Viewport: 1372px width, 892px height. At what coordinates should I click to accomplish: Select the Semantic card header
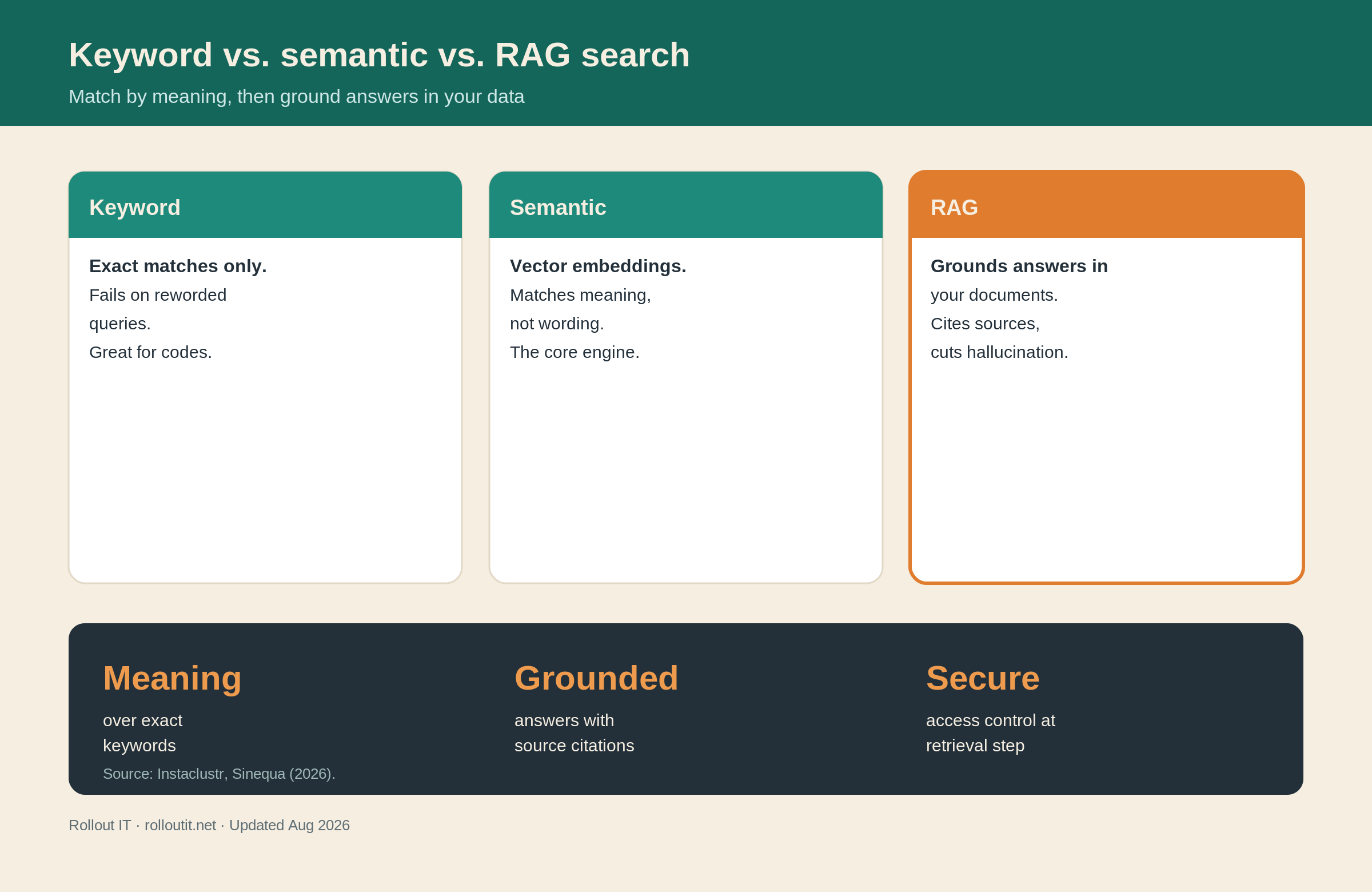[x=685, y=205]
